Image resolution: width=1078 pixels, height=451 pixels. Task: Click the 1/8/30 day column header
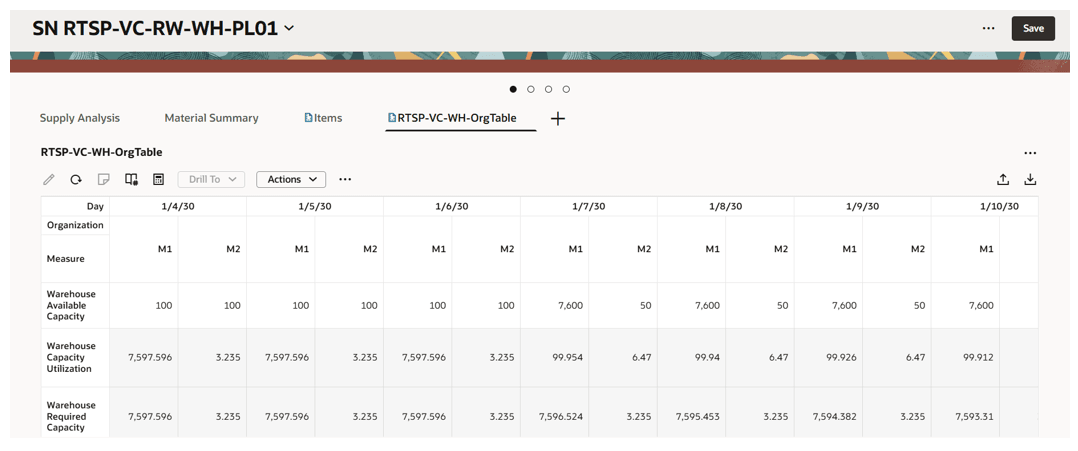725,206
